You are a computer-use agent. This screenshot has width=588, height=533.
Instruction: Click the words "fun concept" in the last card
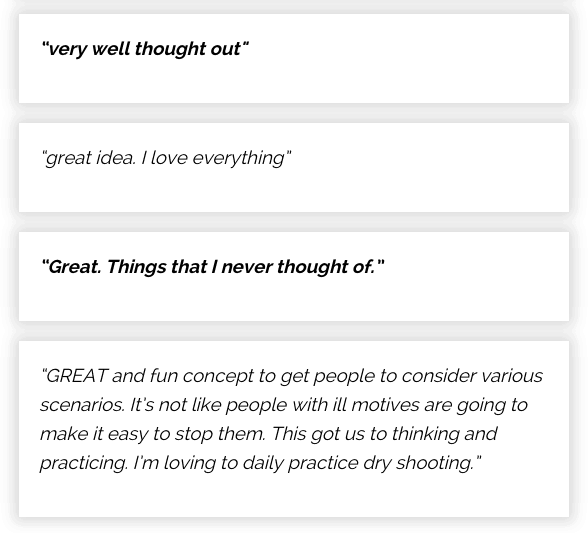point(202,376)
